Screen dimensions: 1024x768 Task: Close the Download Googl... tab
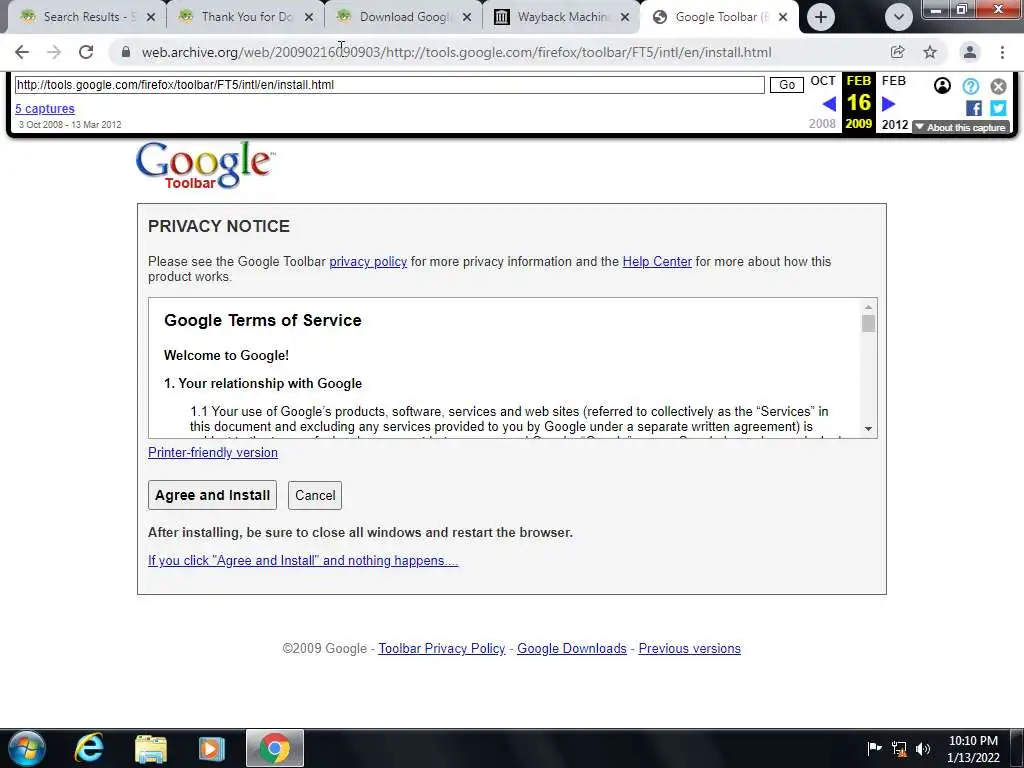tap(467, 17)
